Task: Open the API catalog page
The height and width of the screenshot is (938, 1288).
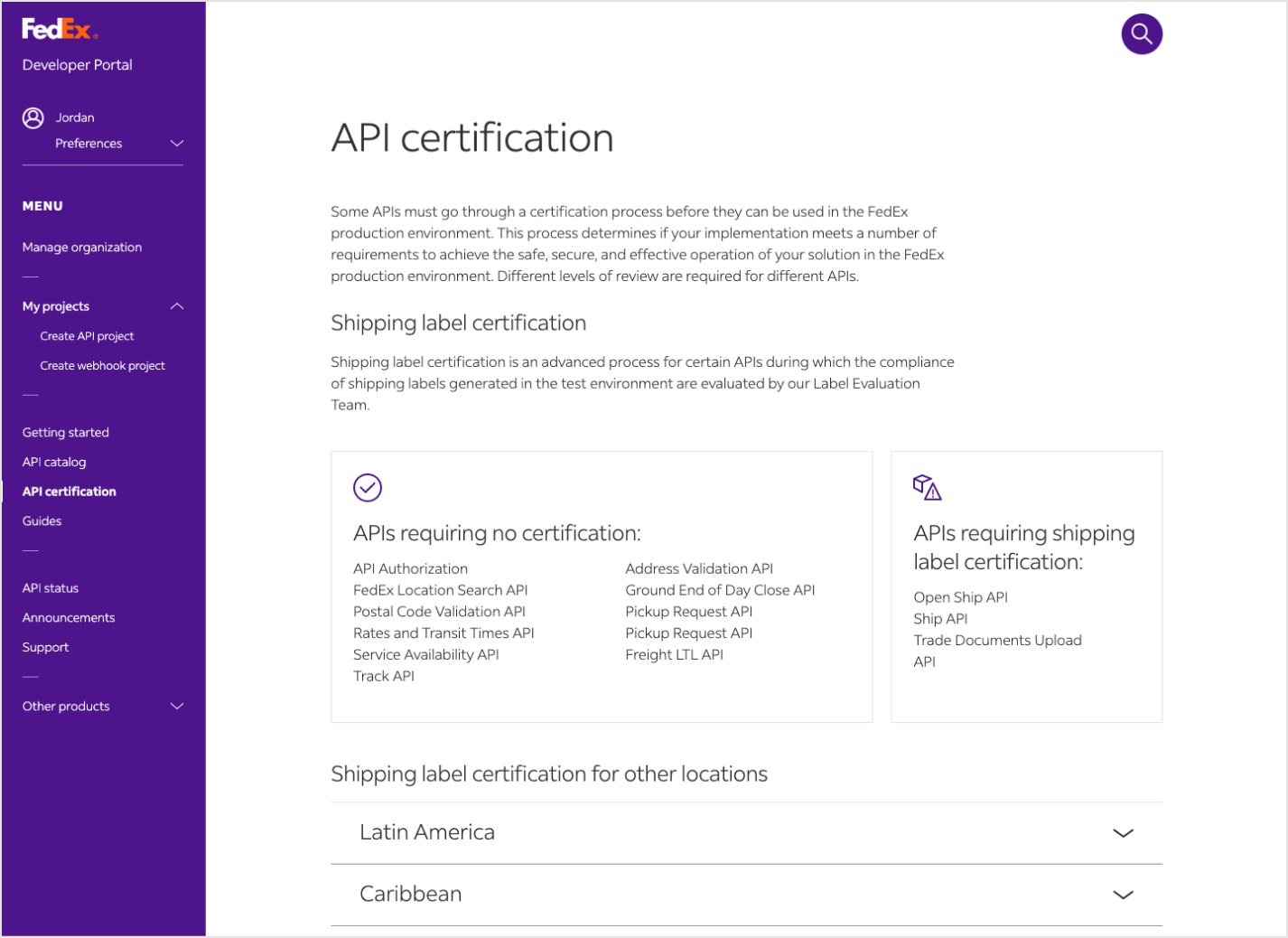Action: [x=54, y=463]
